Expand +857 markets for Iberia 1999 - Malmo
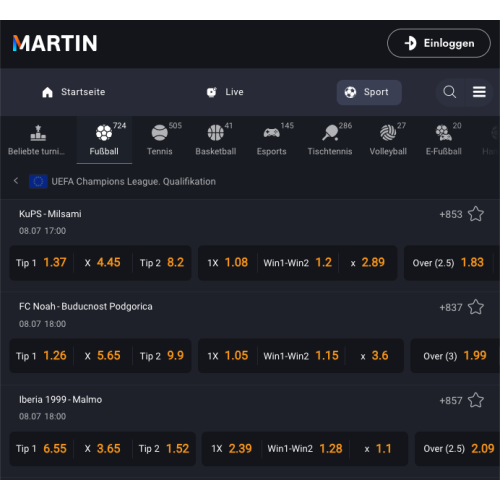Screen dimensions: 500x500 [451, 400]
